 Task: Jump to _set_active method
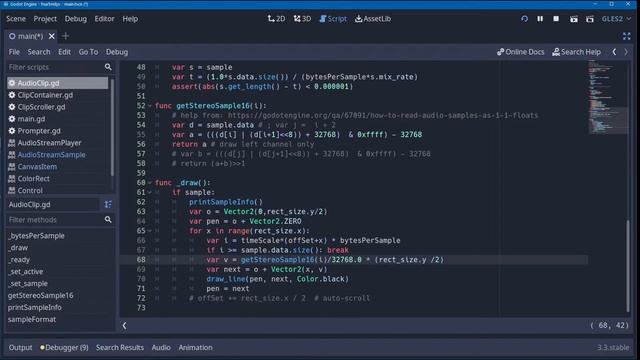pos(25,271)
